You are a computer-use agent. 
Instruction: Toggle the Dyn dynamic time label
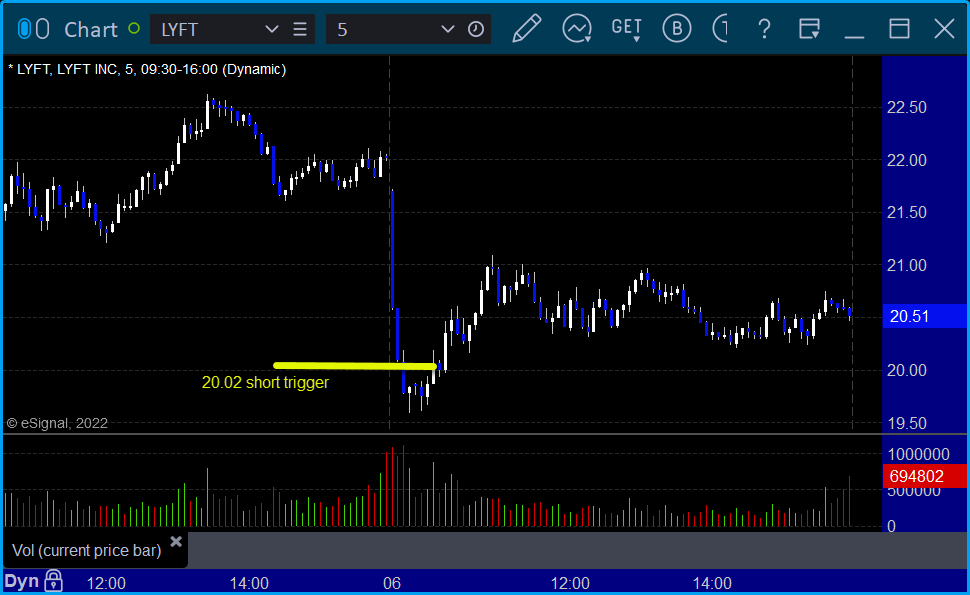[22, 581]
